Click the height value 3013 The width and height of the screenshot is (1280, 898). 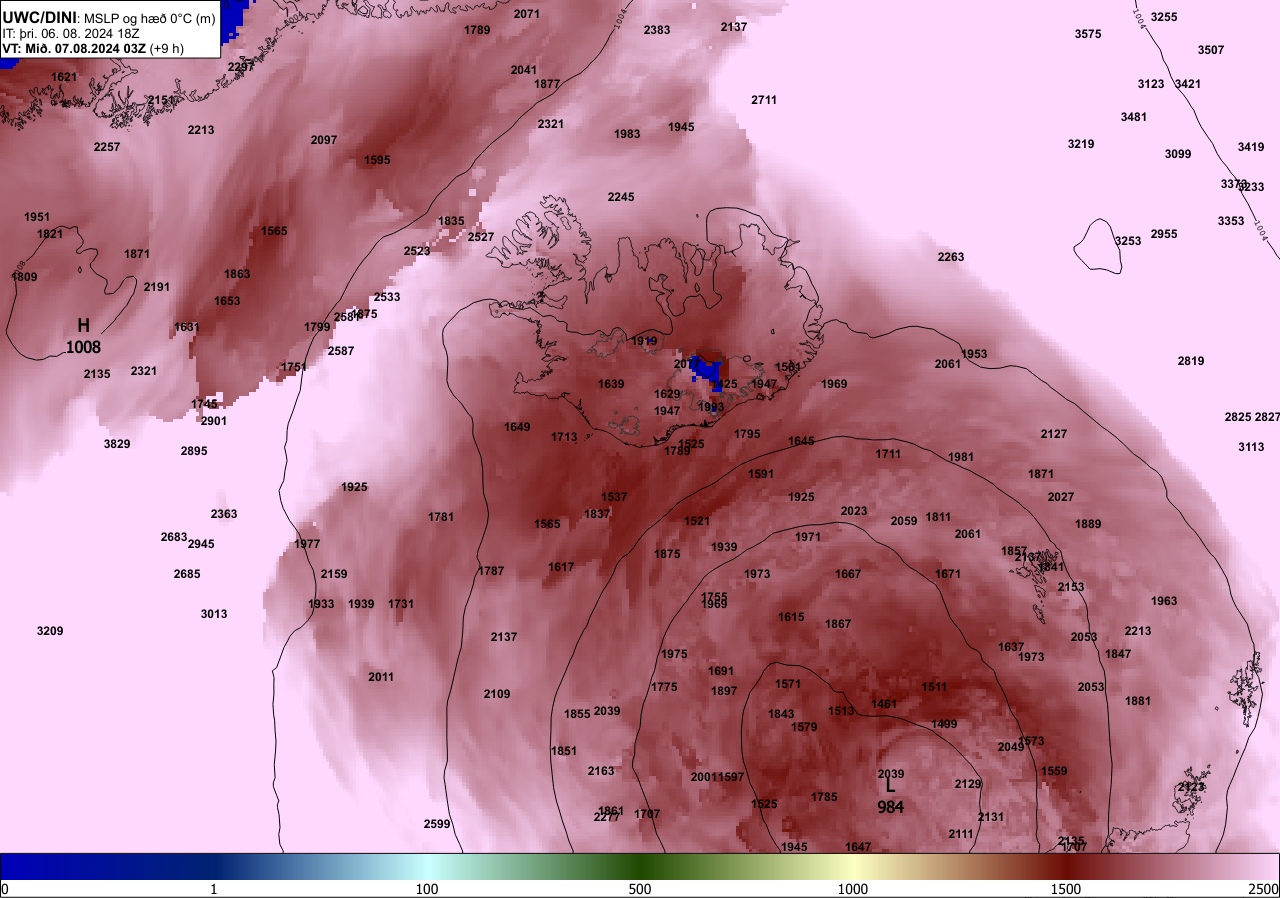(214, 614)
